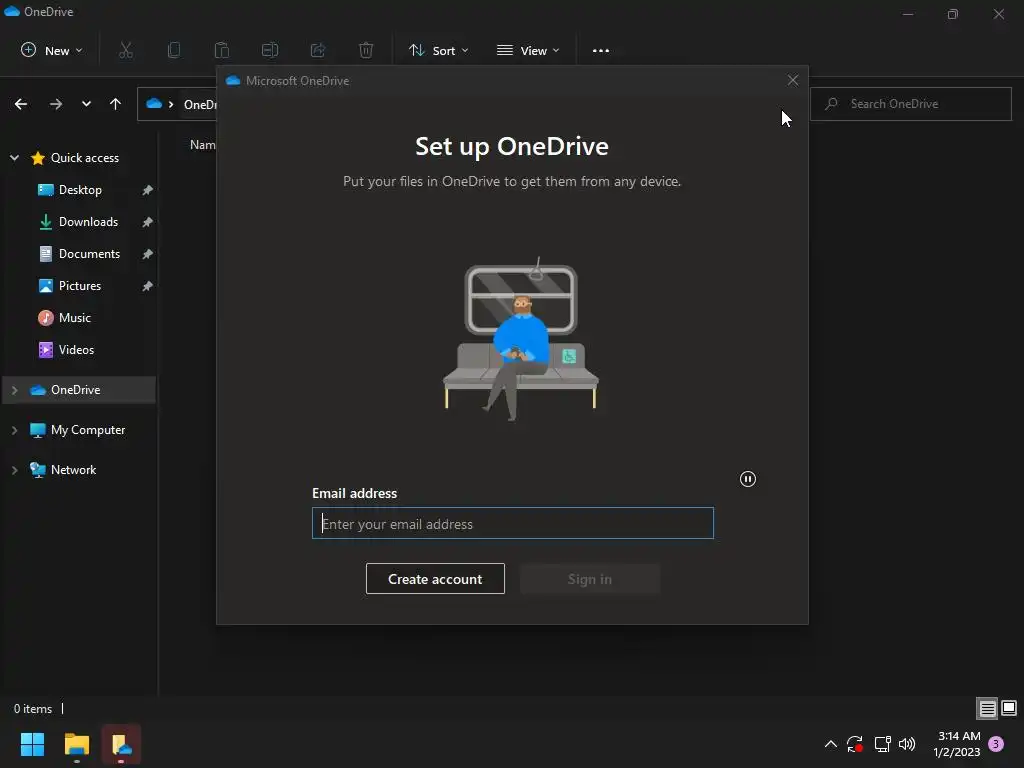Go up one folder level
The width and height of the screenshot is (1024, 768).
(116, 104)
